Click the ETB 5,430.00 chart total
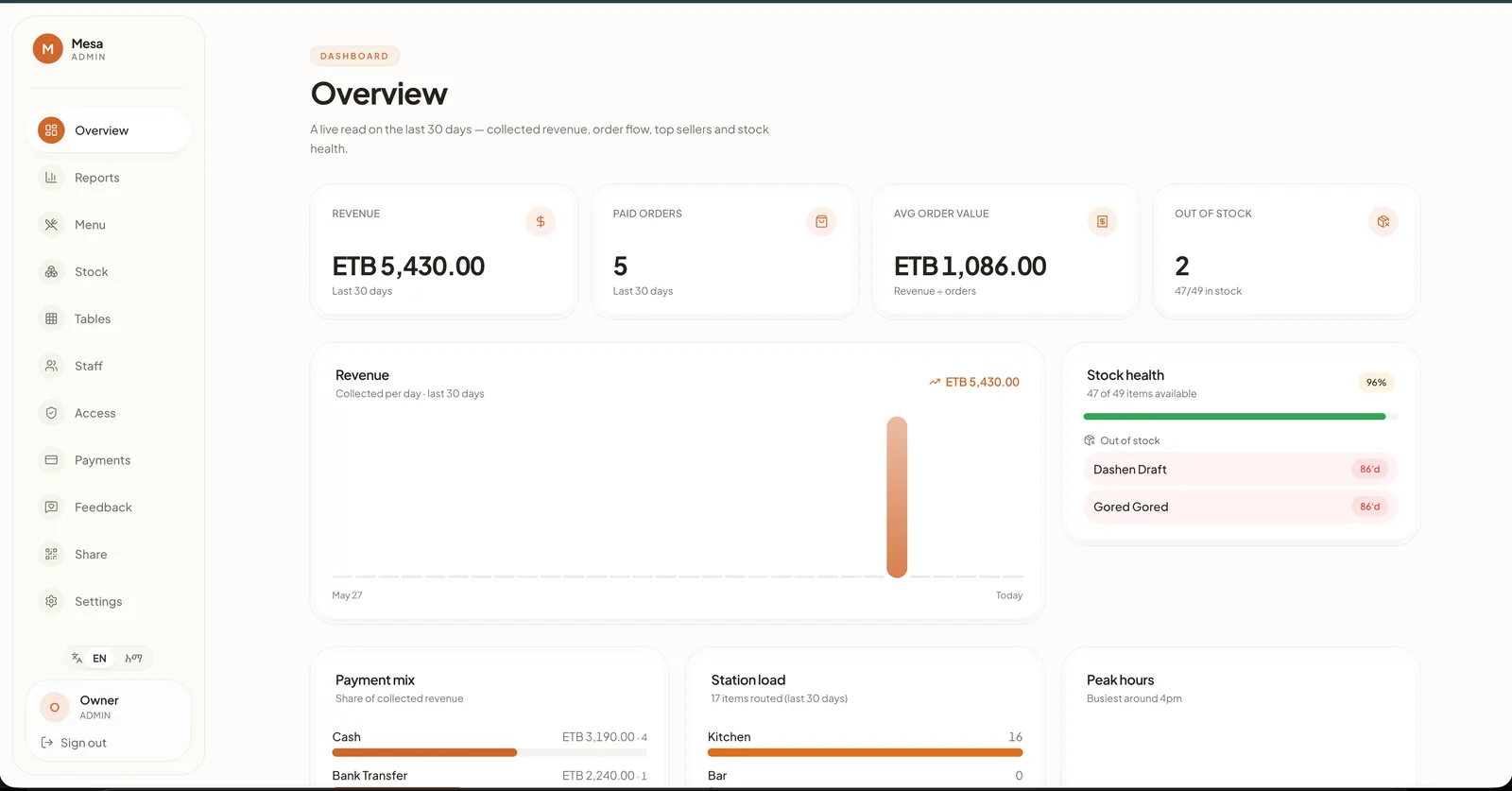1512x791 pixels. click(x=974, y=382)
